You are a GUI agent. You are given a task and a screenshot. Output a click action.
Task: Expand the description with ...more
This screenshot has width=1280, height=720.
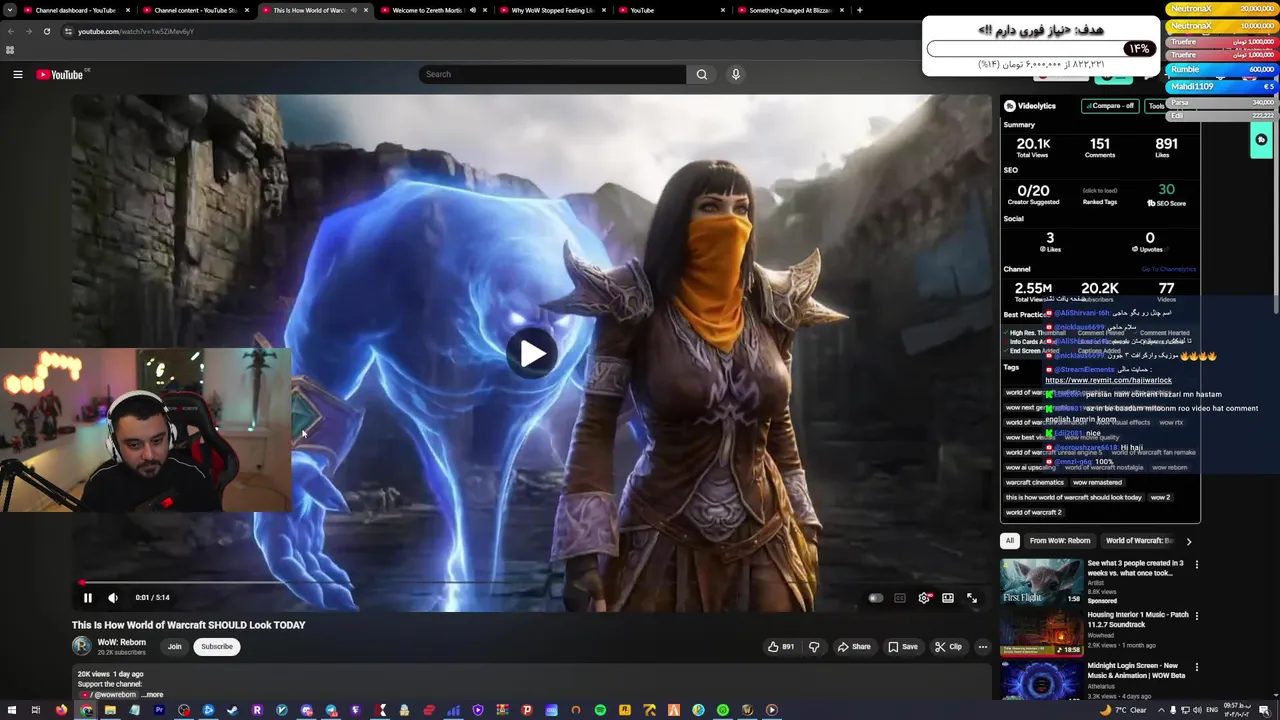pos(152,694)
